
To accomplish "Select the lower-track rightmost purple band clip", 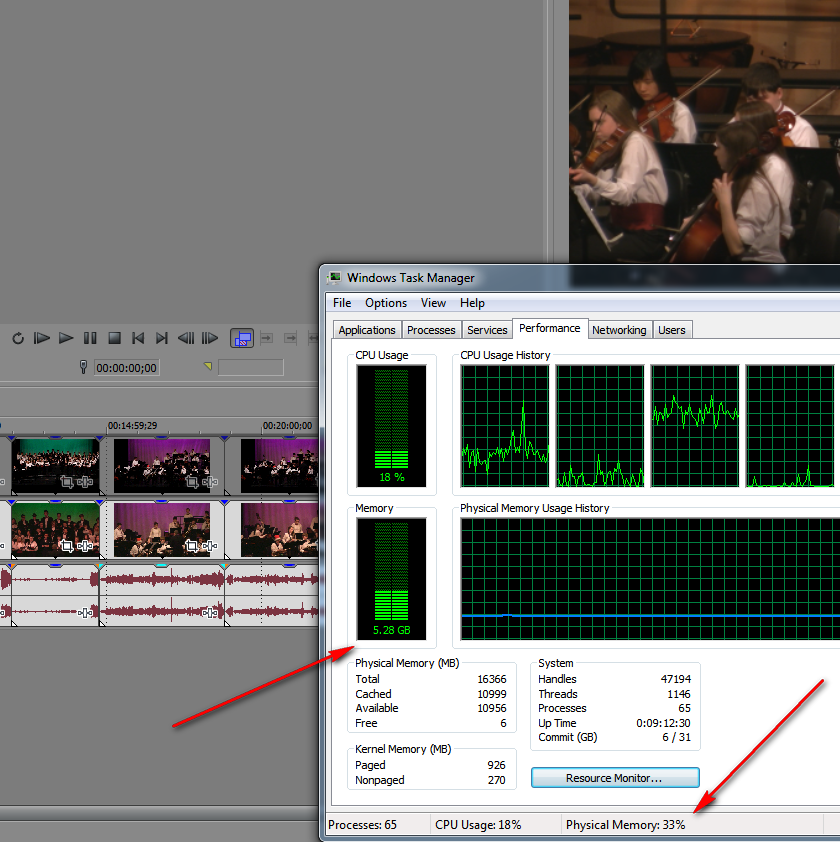I will click(x=279, y=530).
